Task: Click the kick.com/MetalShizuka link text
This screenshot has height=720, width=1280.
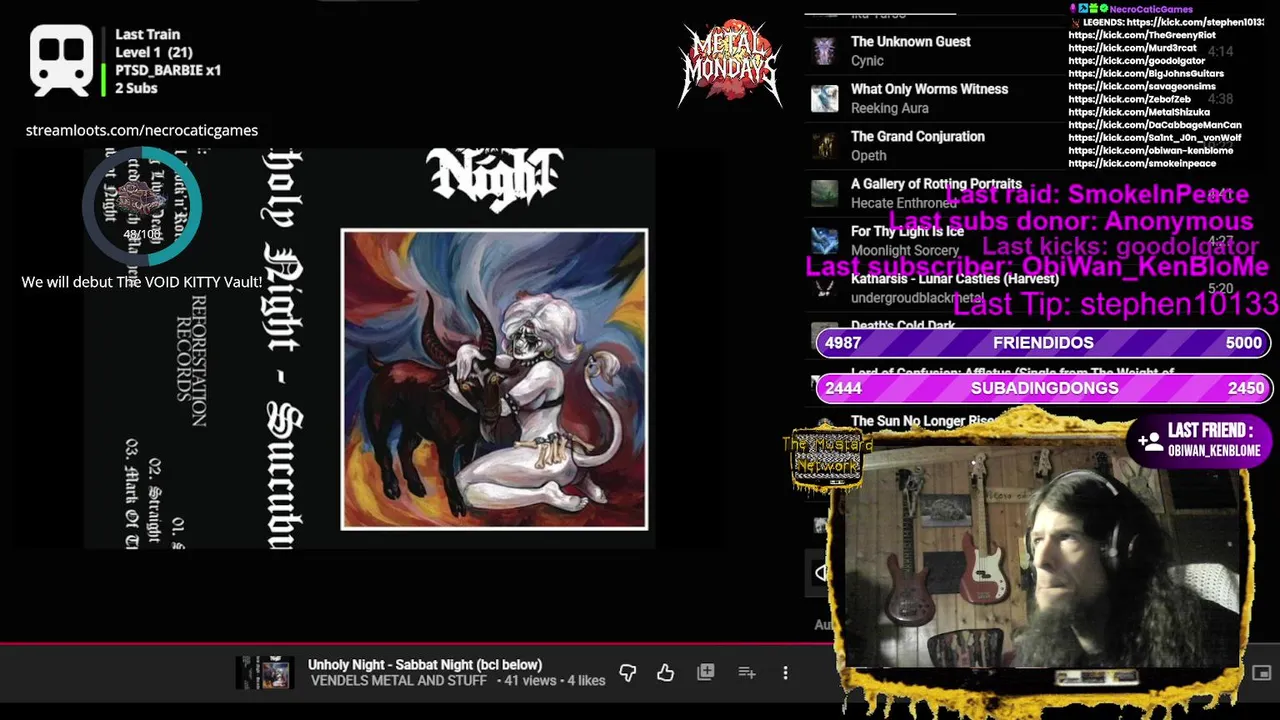Action: pos(1139,113)
